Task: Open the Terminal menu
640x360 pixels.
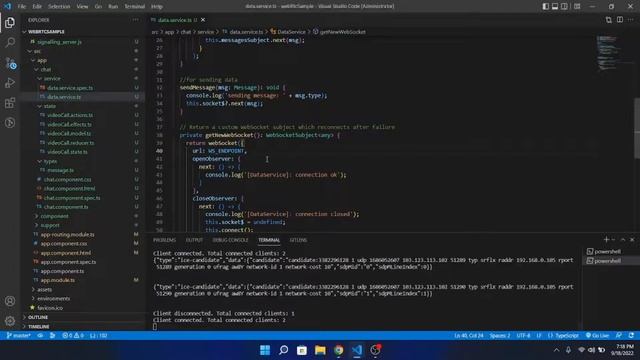Action: (x=135, y=7)
